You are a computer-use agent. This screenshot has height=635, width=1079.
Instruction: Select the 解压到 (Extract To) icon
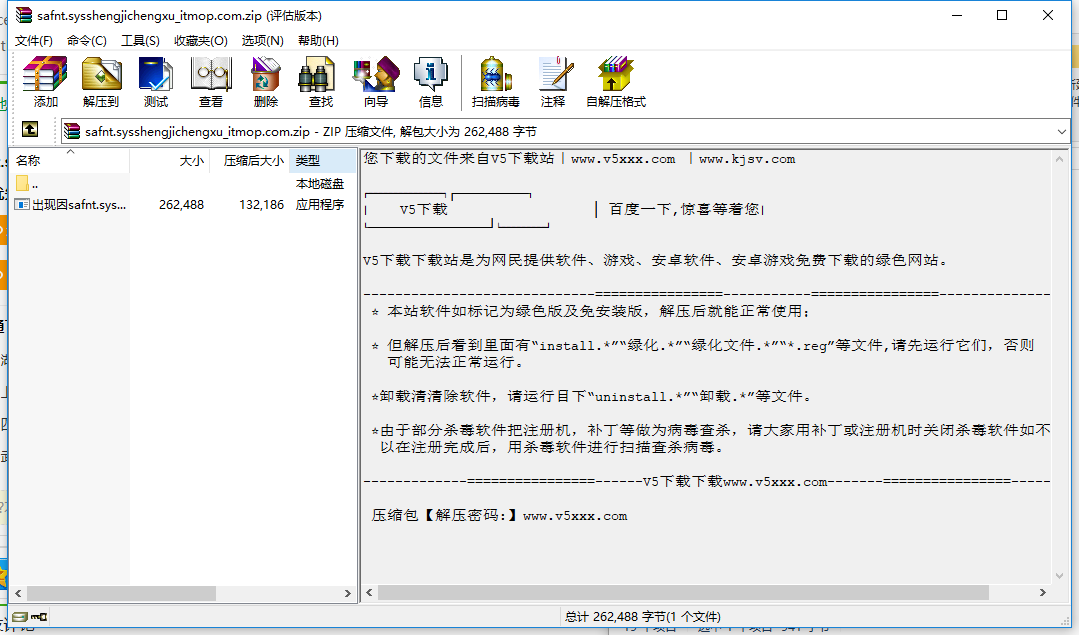[100, 80]
